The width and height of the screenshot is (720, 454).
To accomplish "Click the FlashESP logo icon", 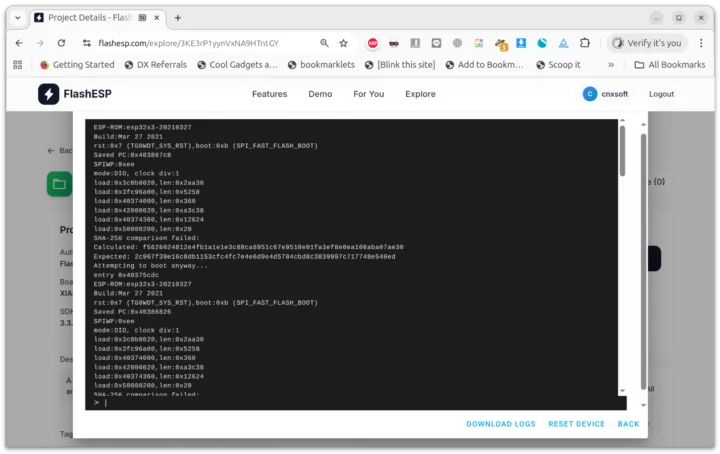I will point(49,94).
